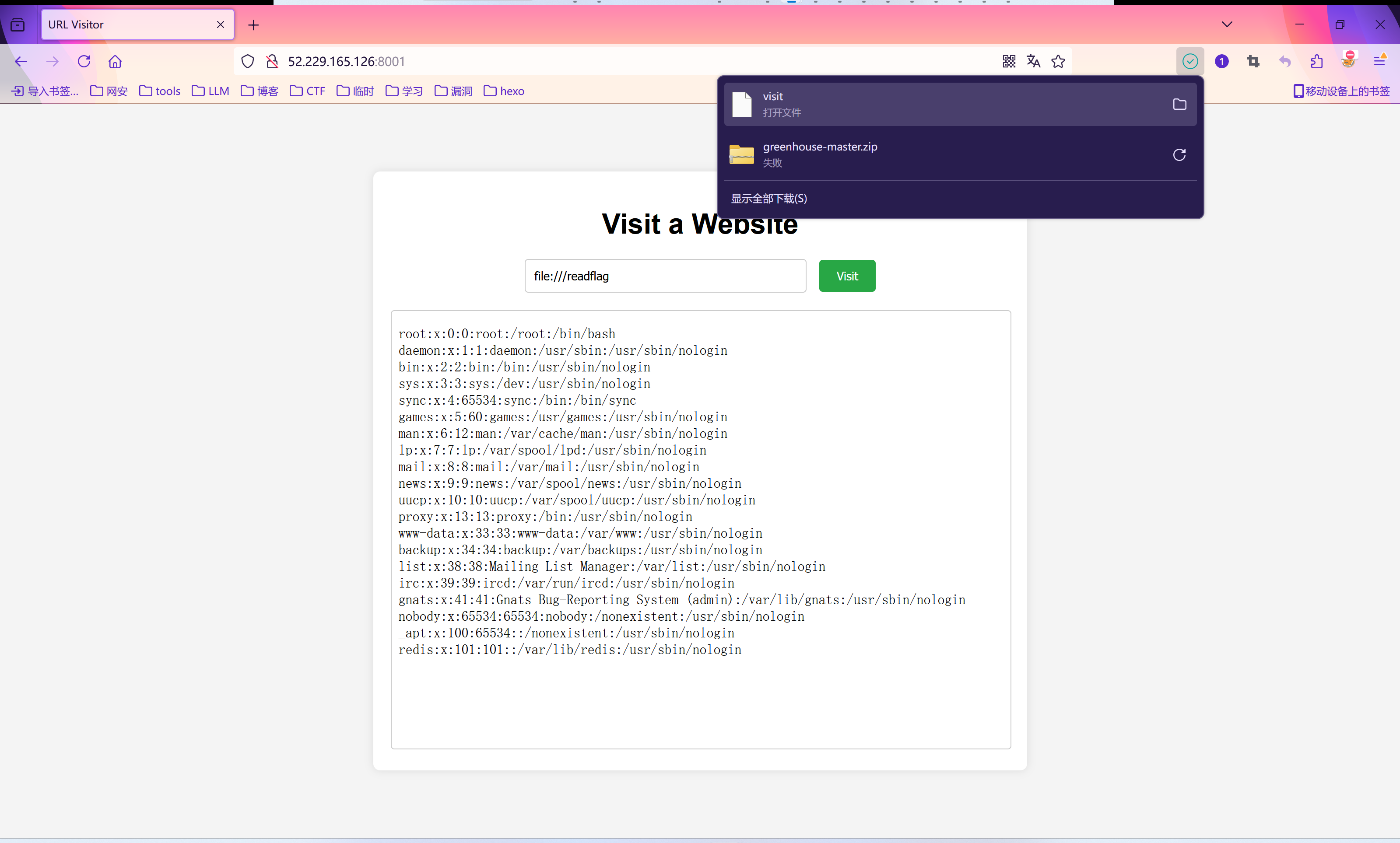Image resolution: width=1400 pixels, height=843 pixels.
Task: Open the hexo bookmarks folder
Action: point(504,91)
